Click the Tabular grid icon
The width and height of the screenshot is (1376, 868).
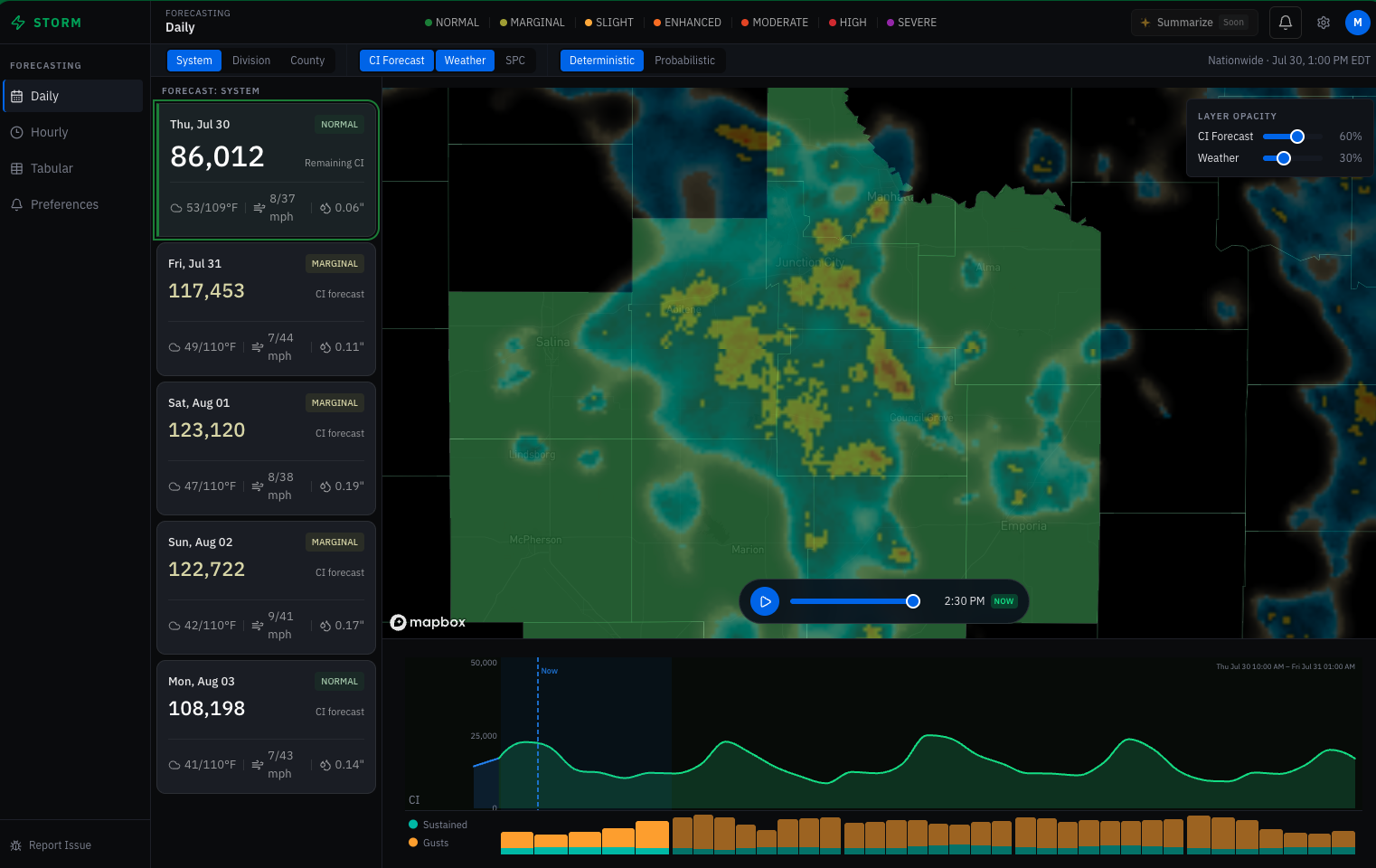coord(16,168)
